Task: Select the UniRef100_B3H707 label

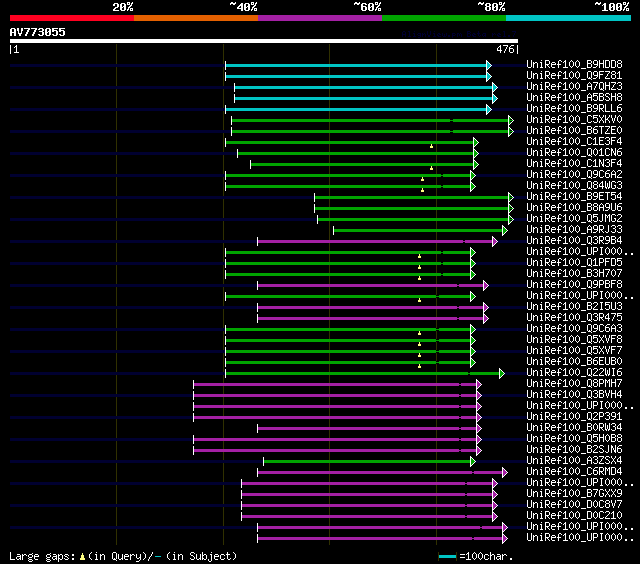Action: click(574, 273)
